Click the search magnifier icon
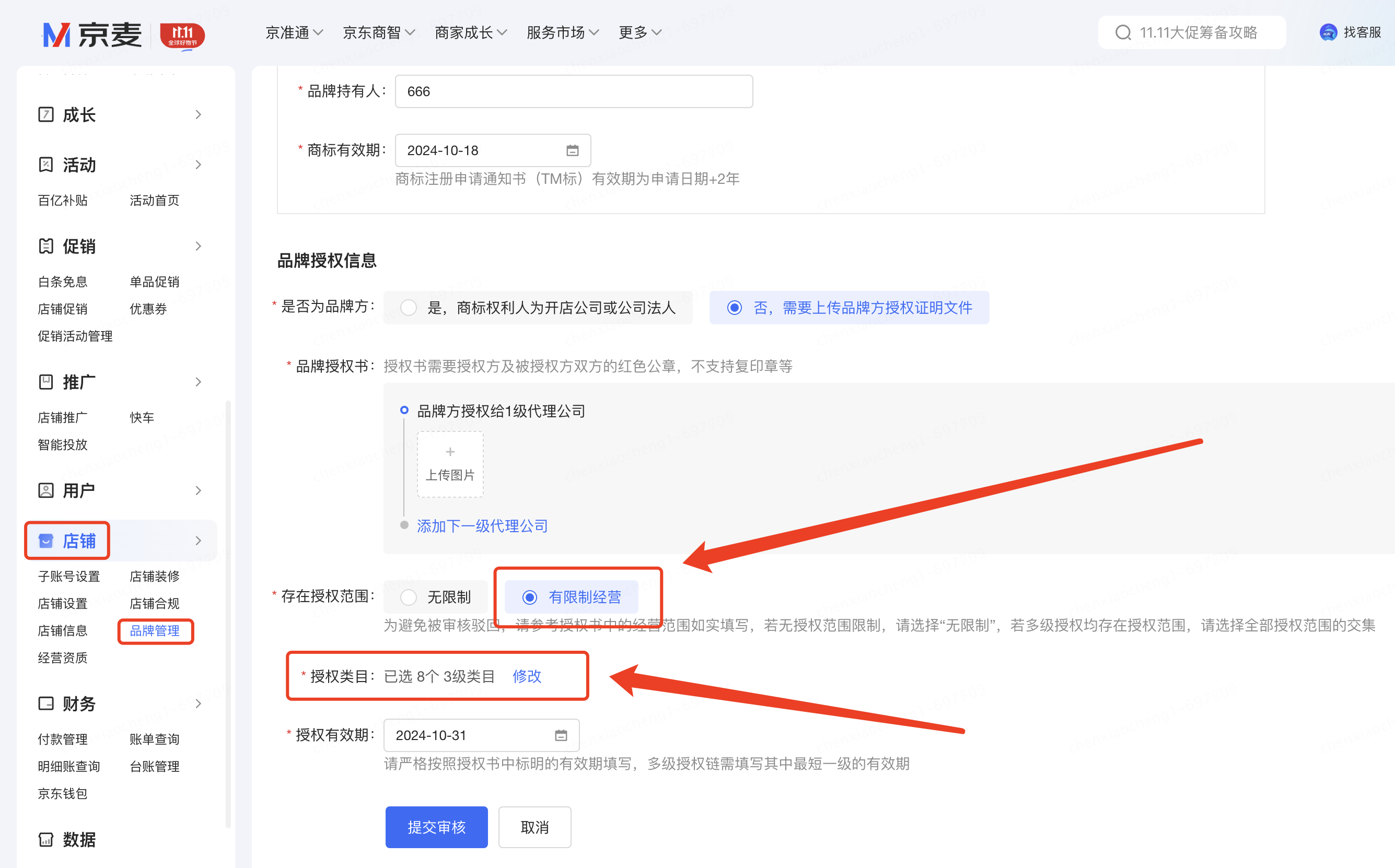 pyautogui.click(x=1123, y=33)
